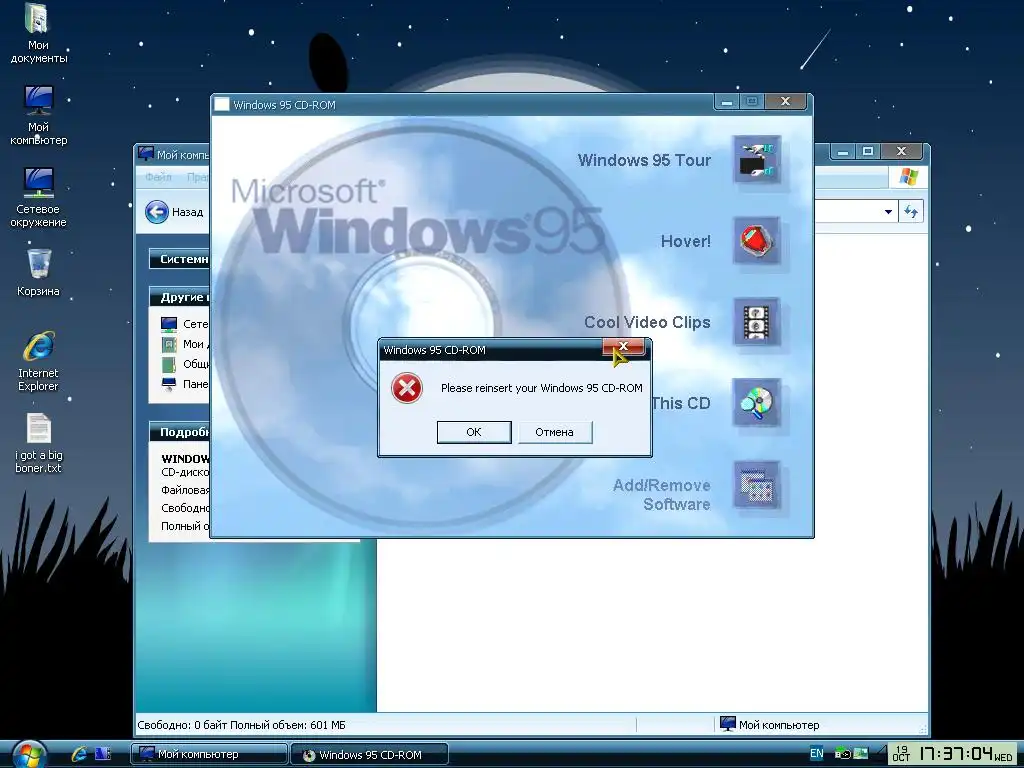Click the first tray icon after EN indicator
The image size is (1024, 768).
(x=842, y=754)
